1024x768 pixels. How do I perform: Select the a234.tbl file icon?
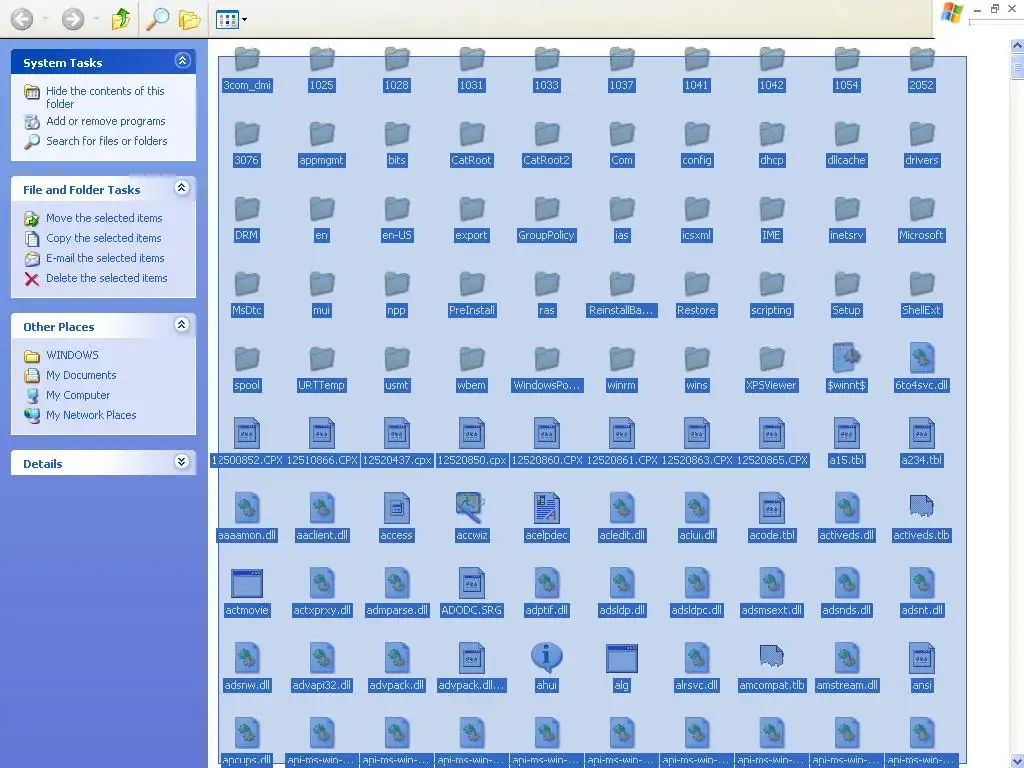(921, 433)
